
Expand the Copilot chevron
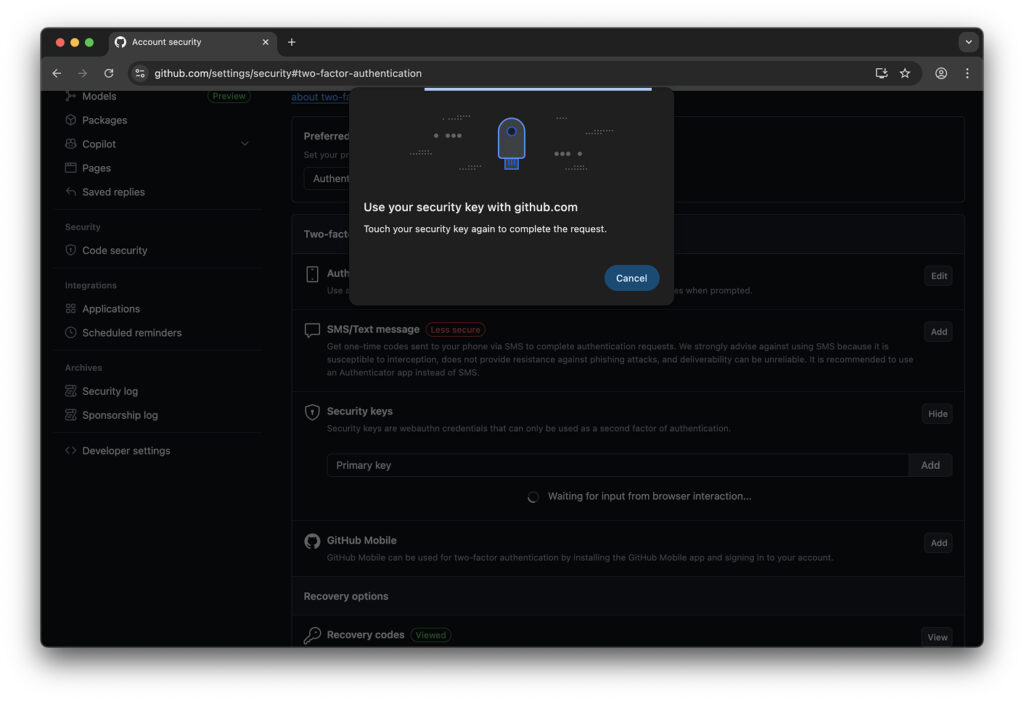coord(245,144)
